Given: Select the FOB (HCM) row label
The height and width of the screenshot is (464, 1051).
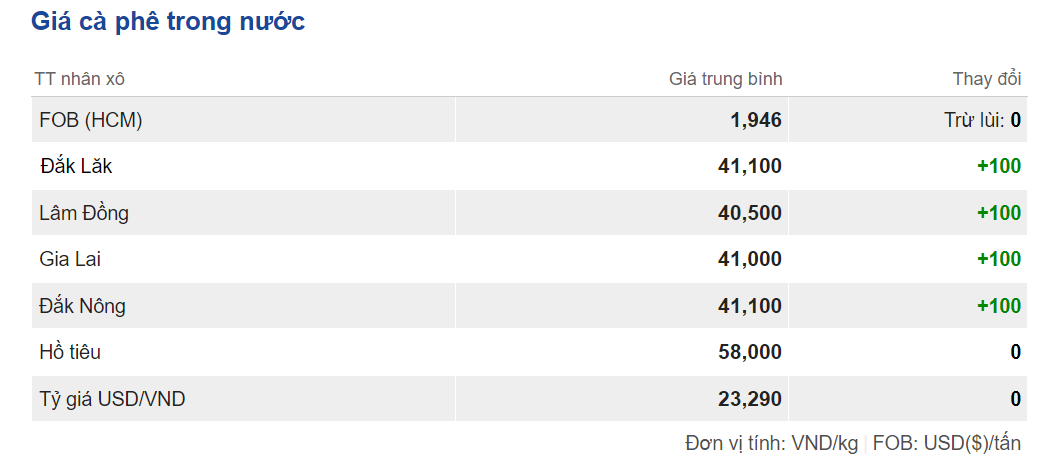Looking at the screenshot, I should 91,120.
